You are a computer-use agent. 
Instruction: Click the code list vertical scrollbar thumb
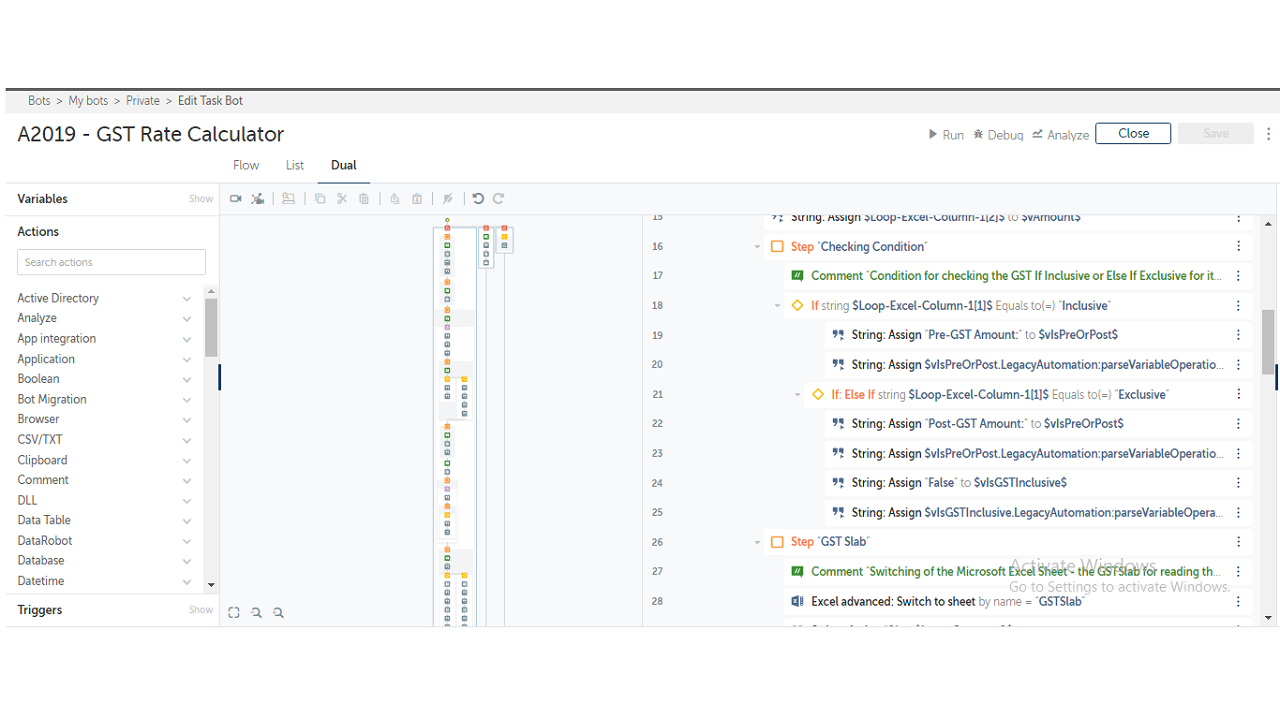(1268, 340)
